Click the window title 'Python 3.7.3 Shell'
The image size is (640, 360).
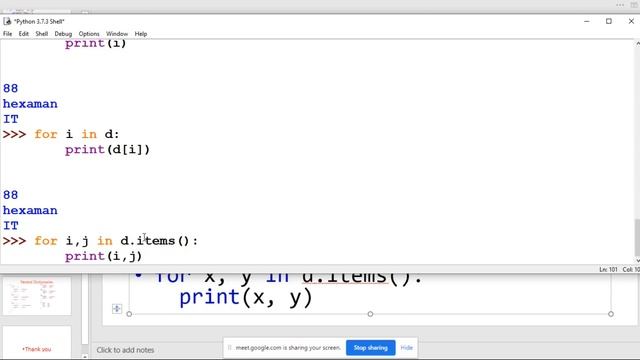(x=39, y=21)
